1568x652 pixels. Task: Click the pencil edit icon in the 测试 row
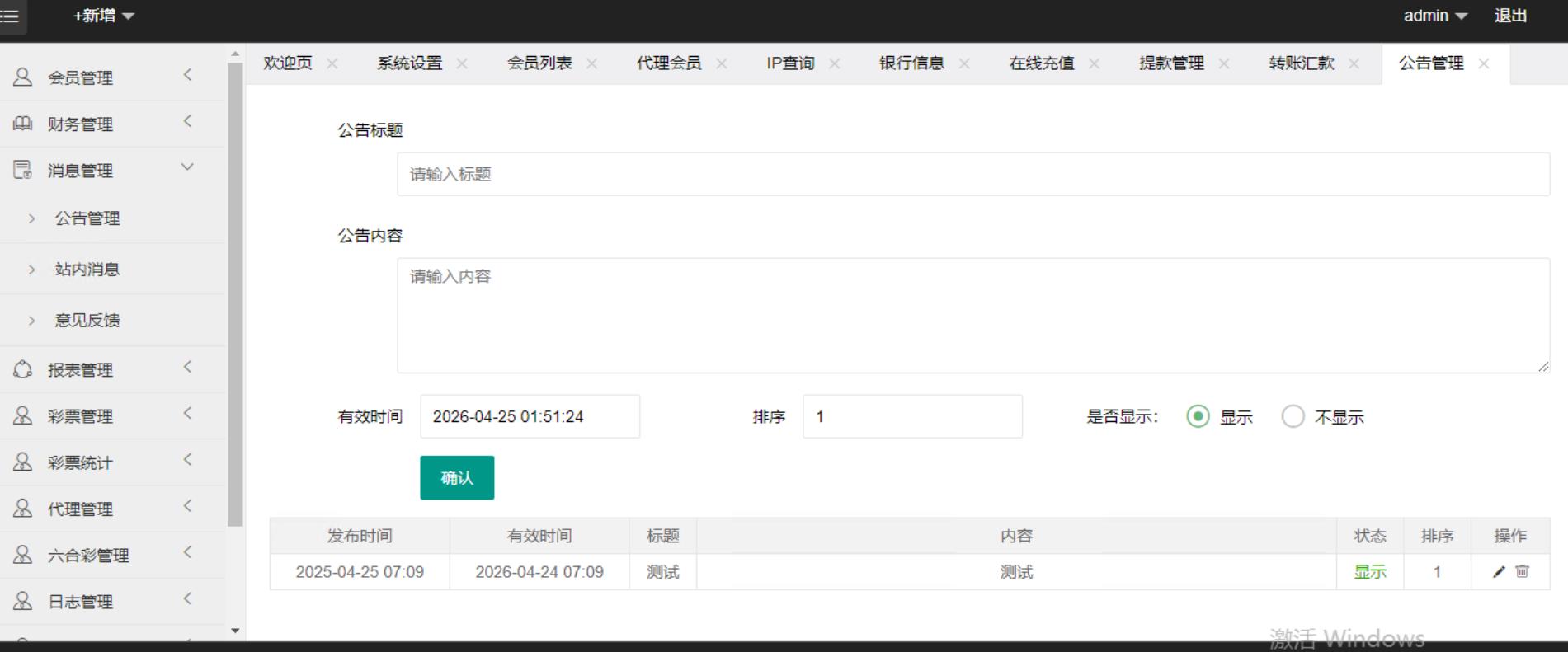click(x=1499, y=572)
